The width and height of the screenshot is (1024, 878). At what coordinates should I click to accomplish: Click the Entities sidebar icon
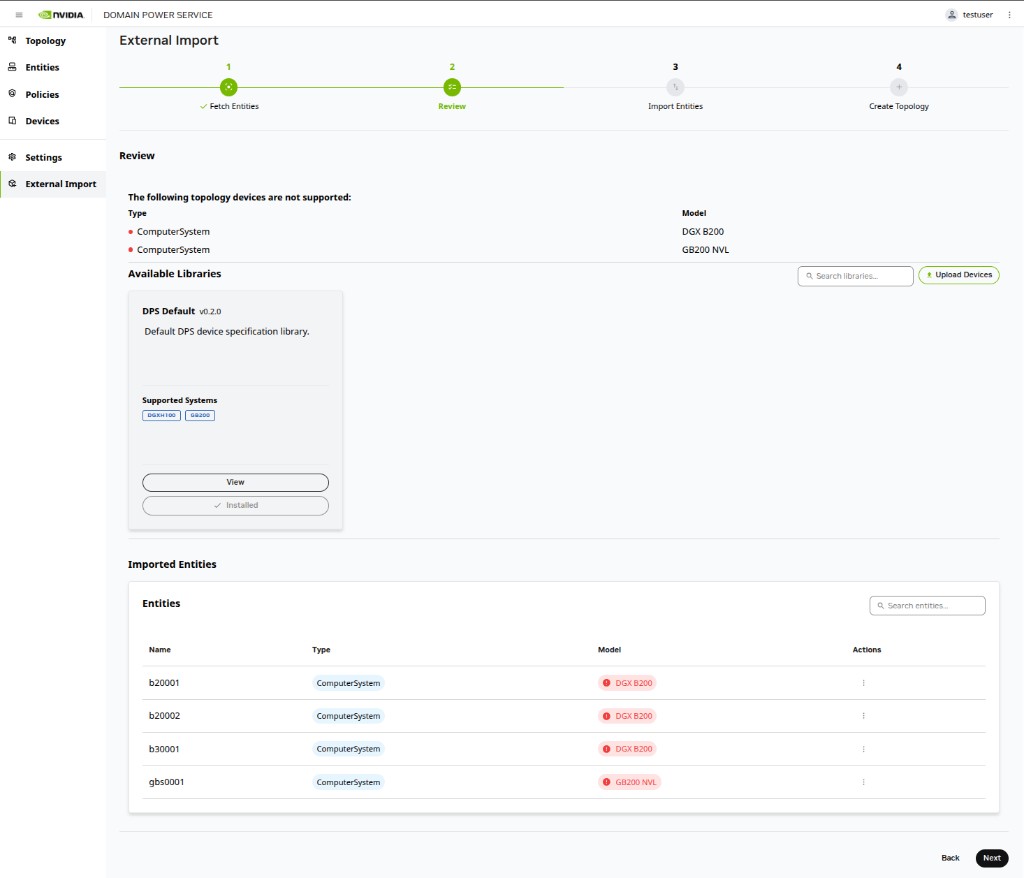12,67
